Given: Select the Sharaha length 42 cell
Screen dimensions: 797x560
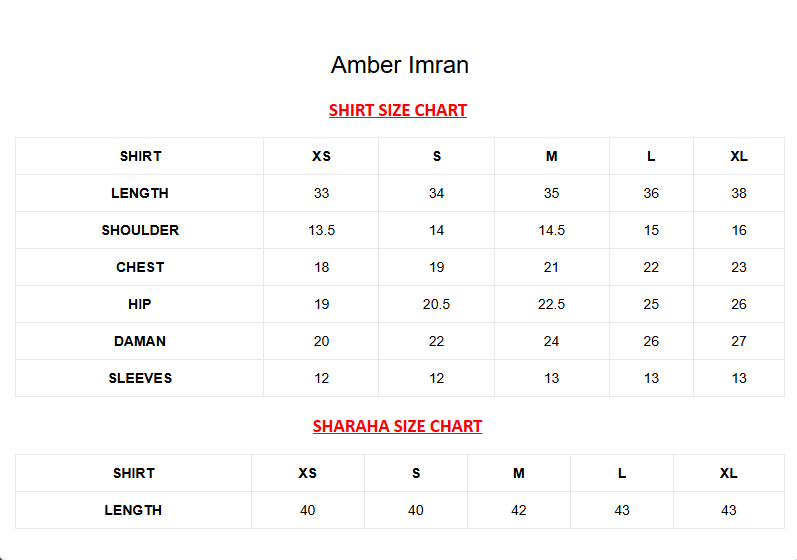Looking at the screenshot, I should click(518, 510).
